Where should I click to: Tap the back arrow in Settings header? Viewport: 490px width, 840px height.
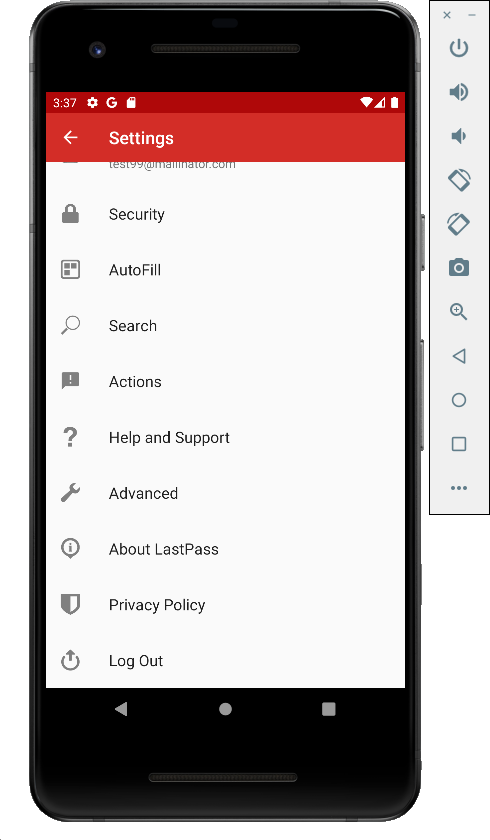coord(71,138)
